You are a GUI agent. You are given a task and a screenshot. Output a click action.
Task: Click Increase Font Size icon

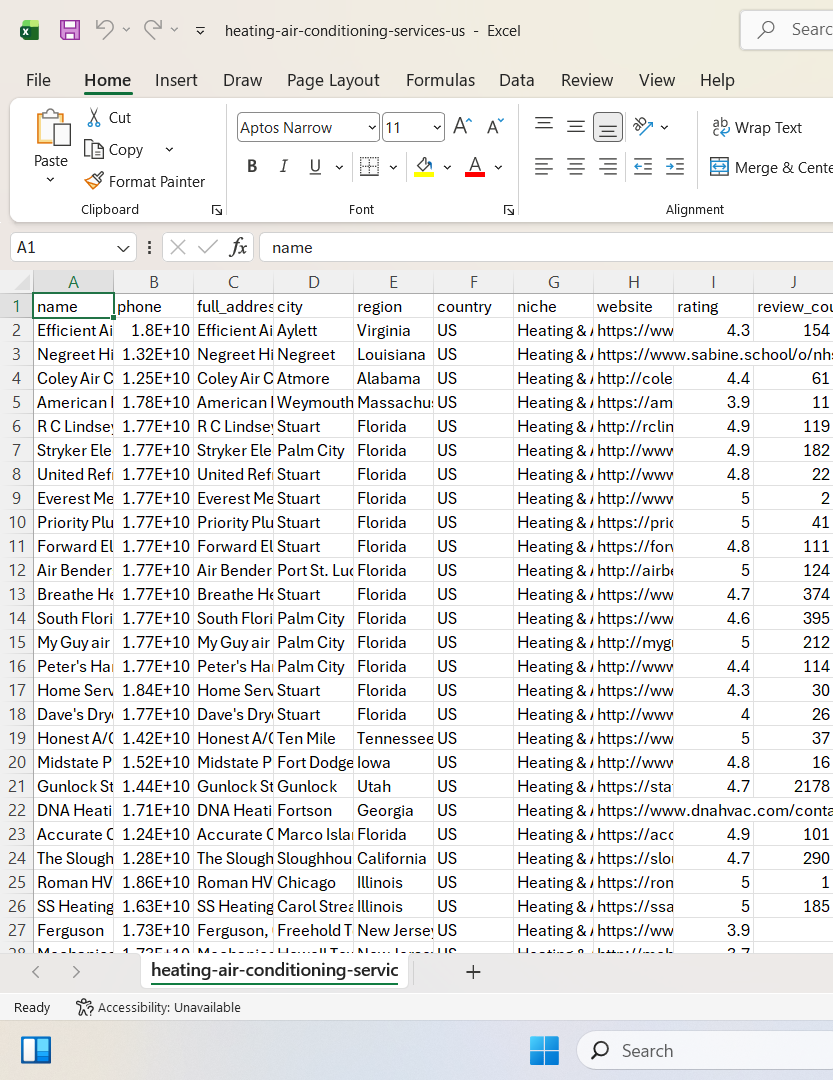point(462,127)
